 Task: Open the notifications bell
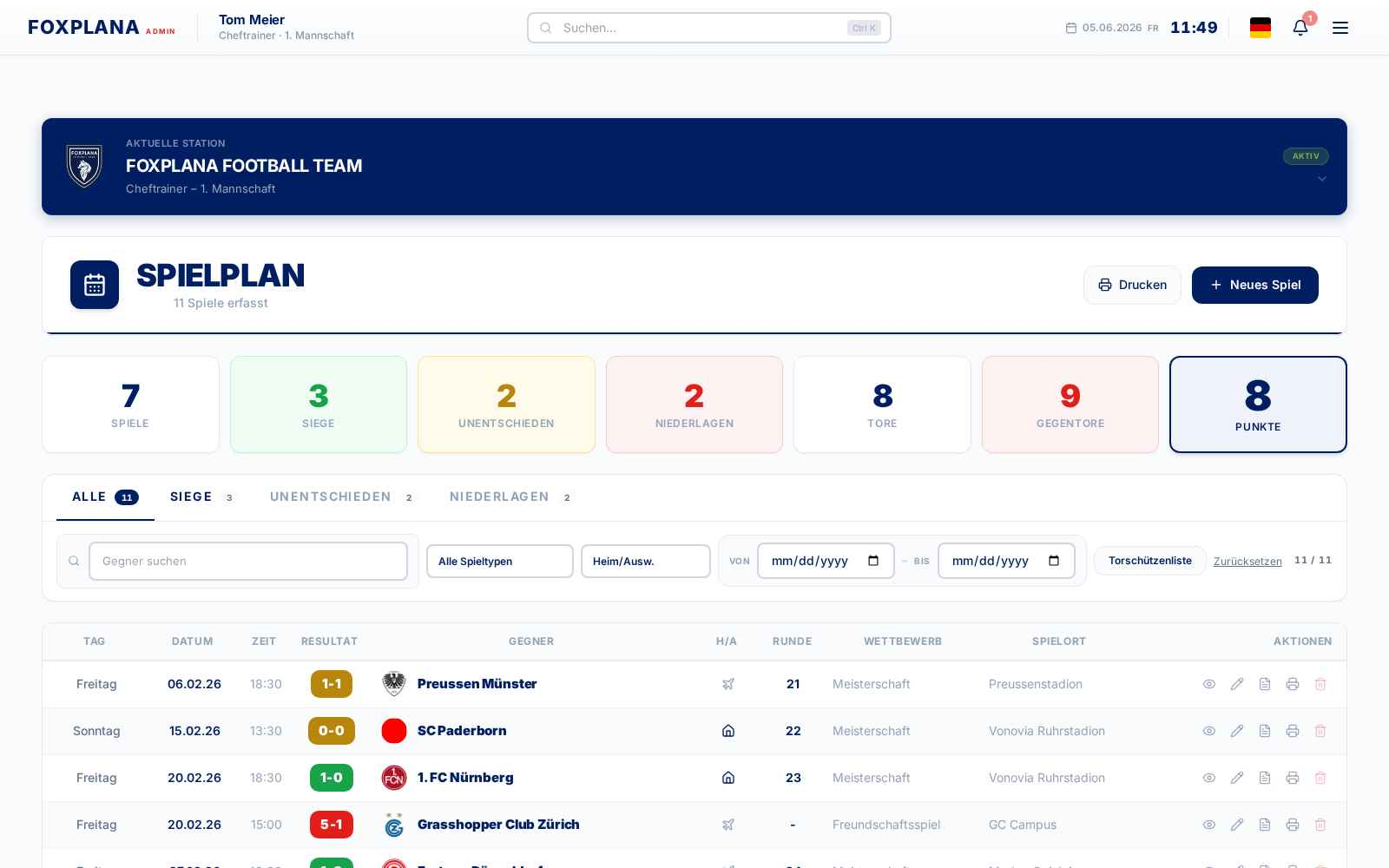1300,28
